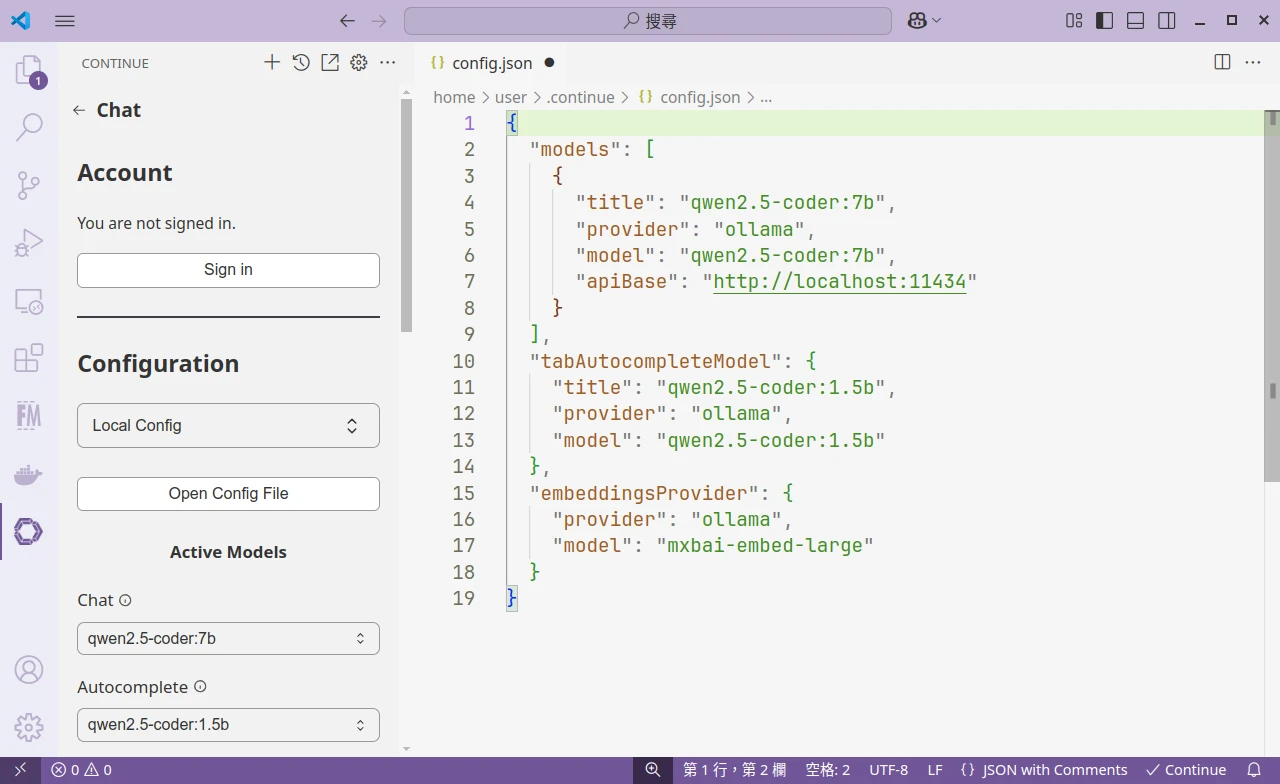
Task: Open Continue session history icon
Action: (x=301, y=63)
